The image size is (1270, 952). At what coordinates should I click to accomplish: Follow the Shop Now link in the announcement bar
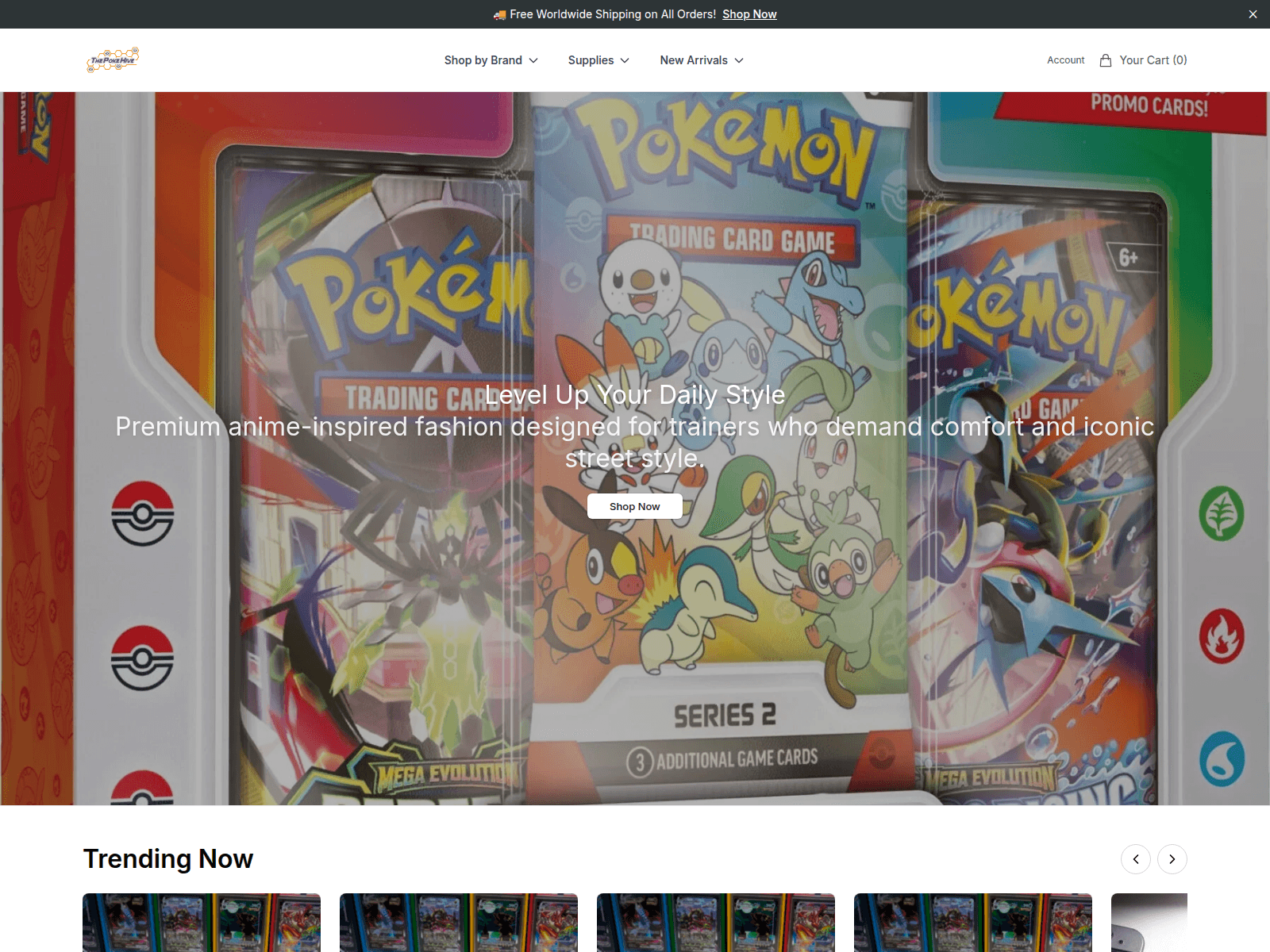(x=749, y=14)
